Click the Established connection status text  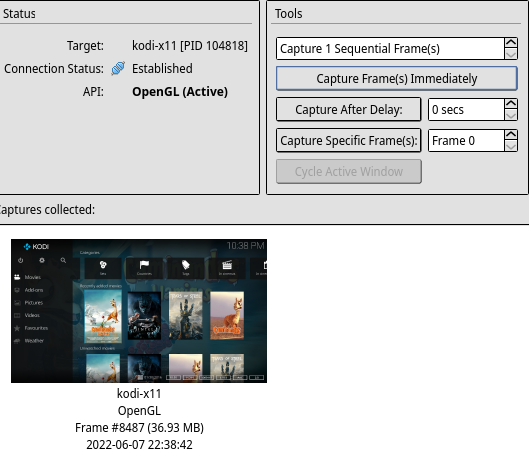point(162,69)
